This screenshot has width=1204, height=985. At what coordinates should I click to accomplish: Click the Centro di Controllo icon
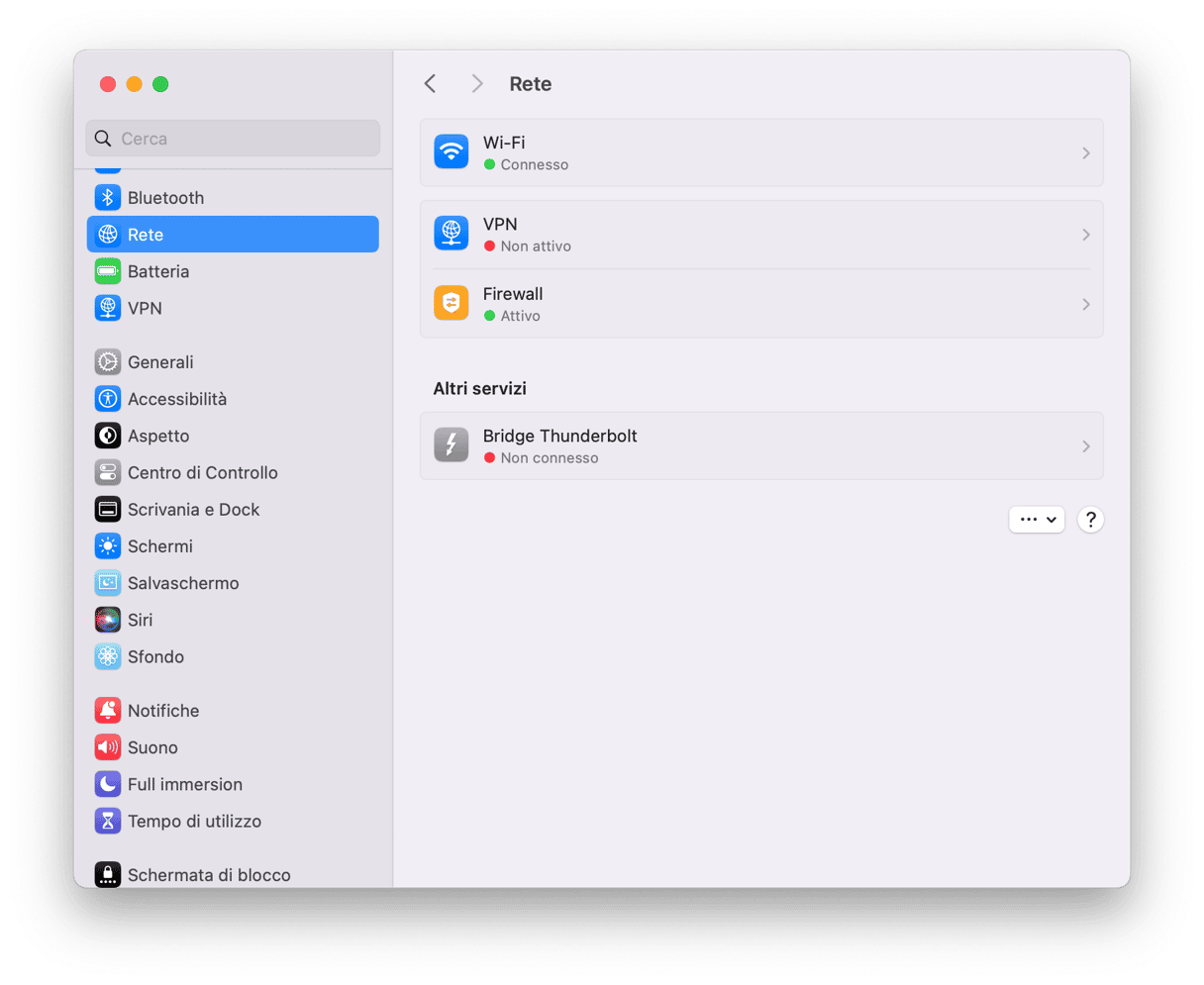coord(108,472)
